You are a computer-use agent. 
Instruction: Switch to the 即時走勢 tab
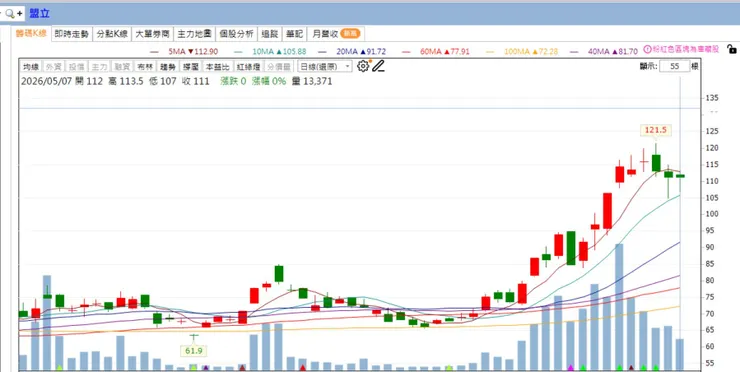point(71,34)
